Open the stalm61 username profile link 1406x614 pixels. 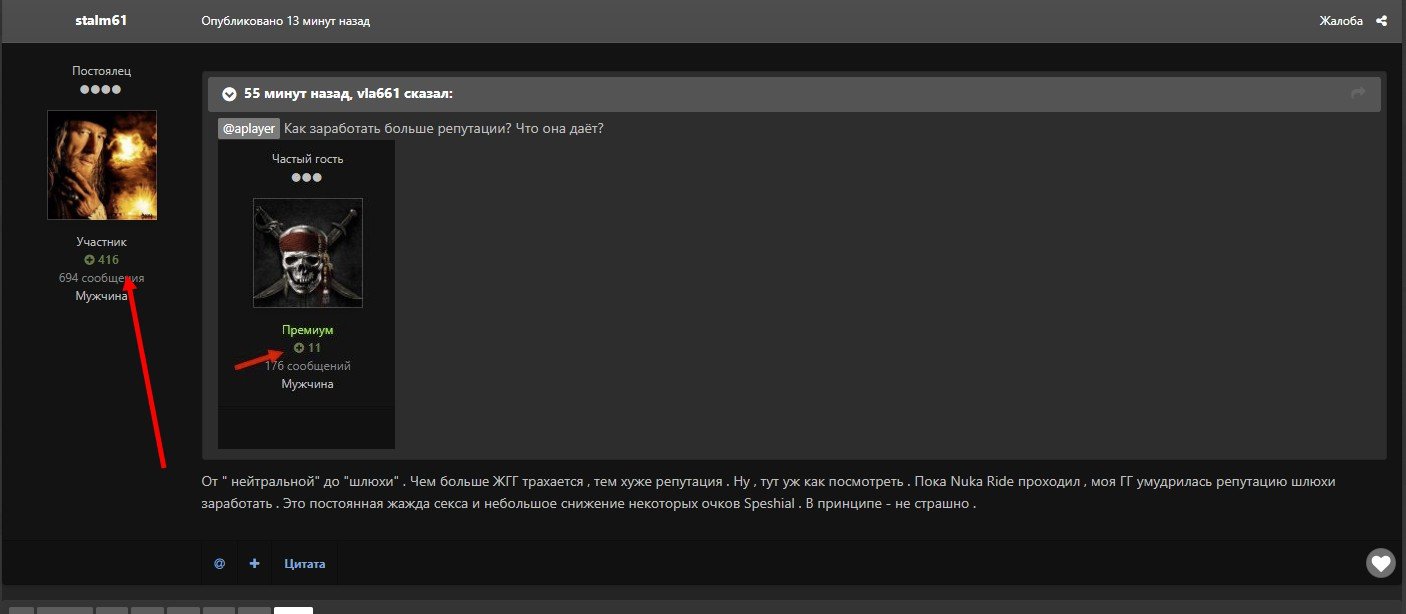point(101,21)
